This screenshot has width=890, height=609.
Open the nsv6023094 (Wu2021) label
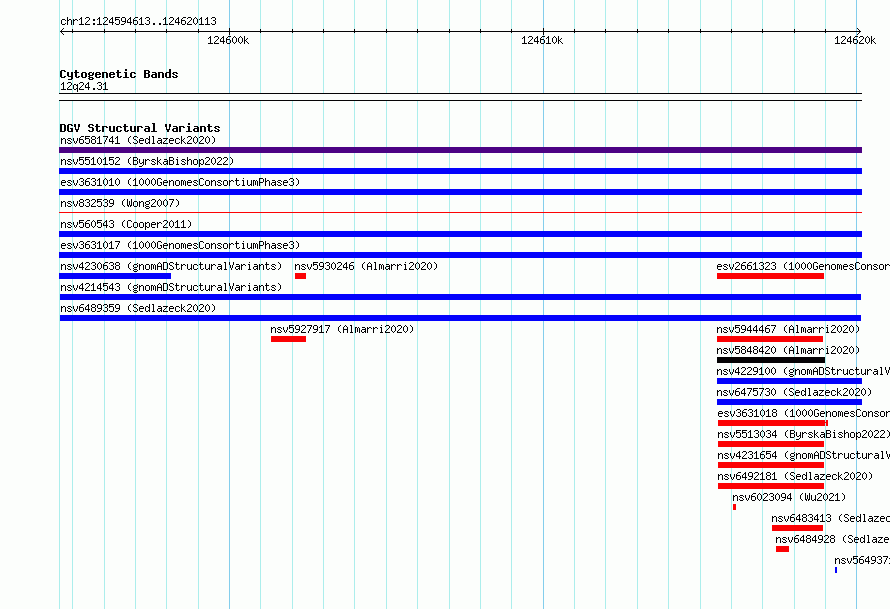pos(789,497)
